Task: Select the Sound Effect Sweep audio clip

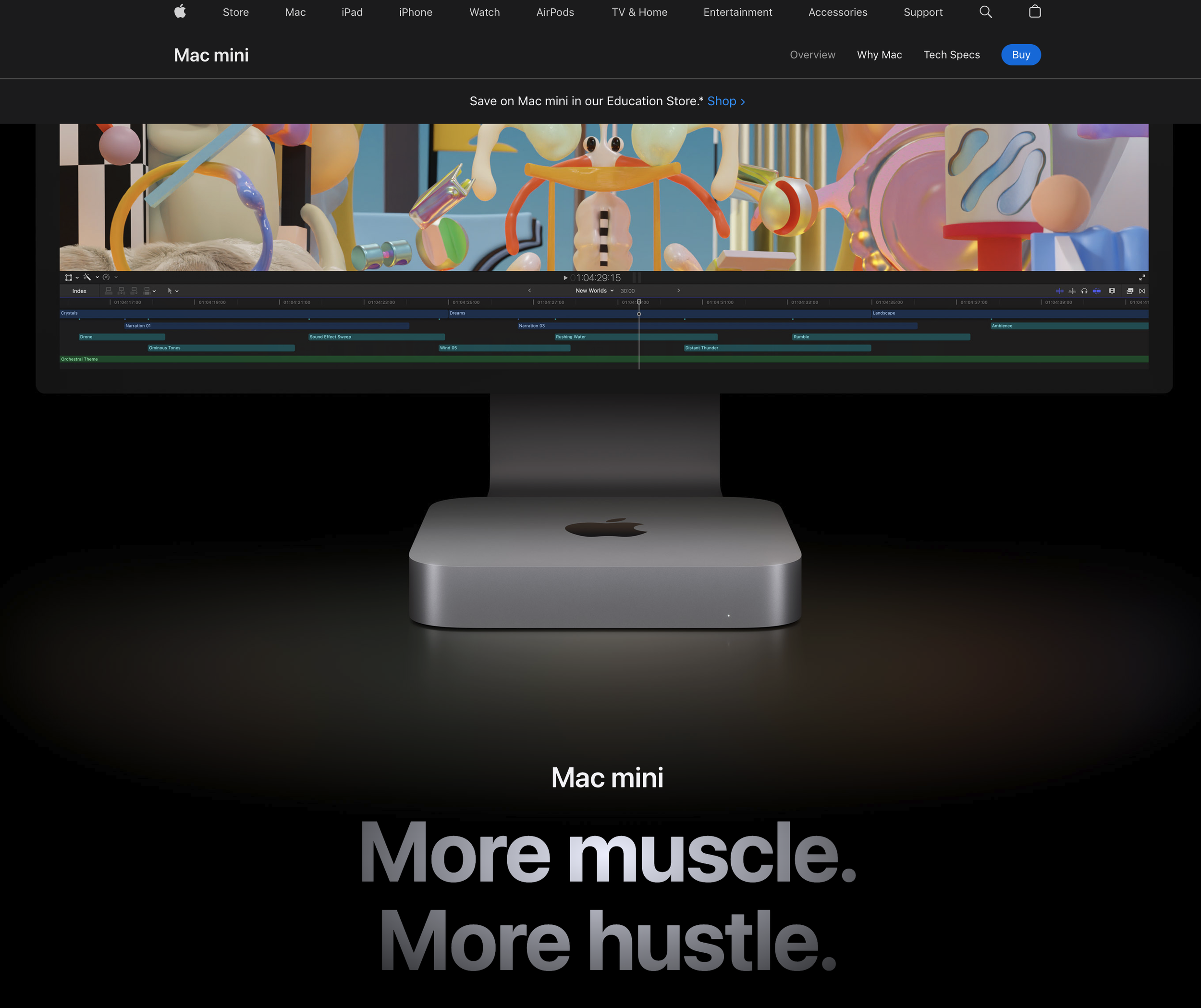Action: pyautogui.click(x=376, y=337)
